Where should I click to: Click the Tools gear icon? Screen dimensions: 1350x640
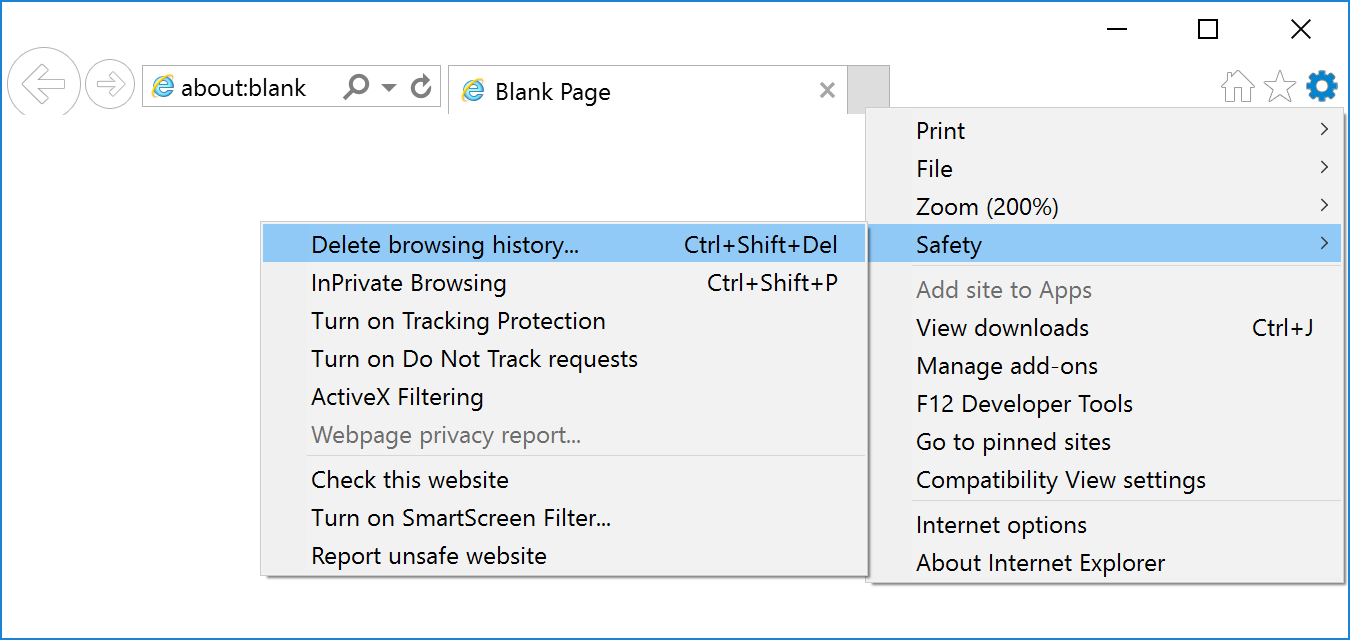click(x=1322, y=87)
